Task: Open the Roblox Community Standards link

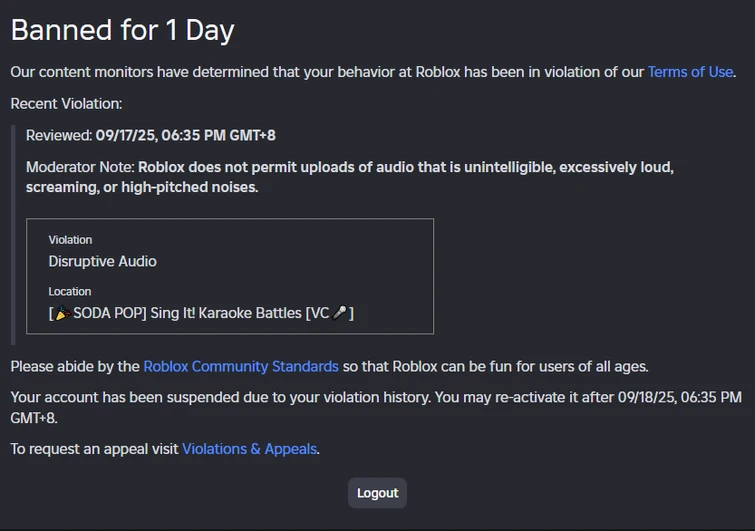Action: [240, 366]
